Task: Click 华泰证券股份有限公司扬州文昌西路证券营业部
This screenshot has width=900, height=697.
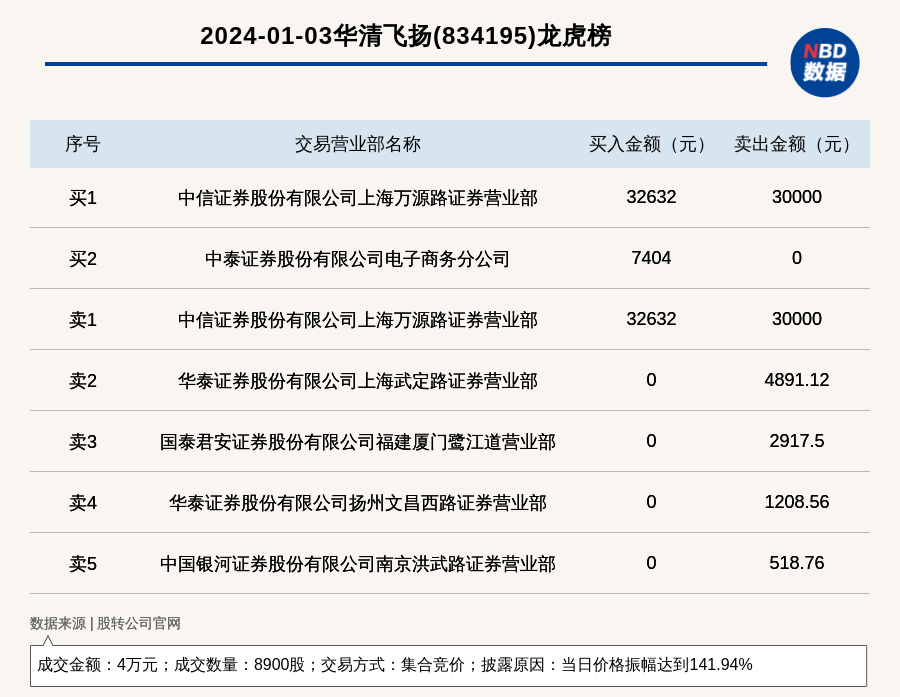Action: 358,503
